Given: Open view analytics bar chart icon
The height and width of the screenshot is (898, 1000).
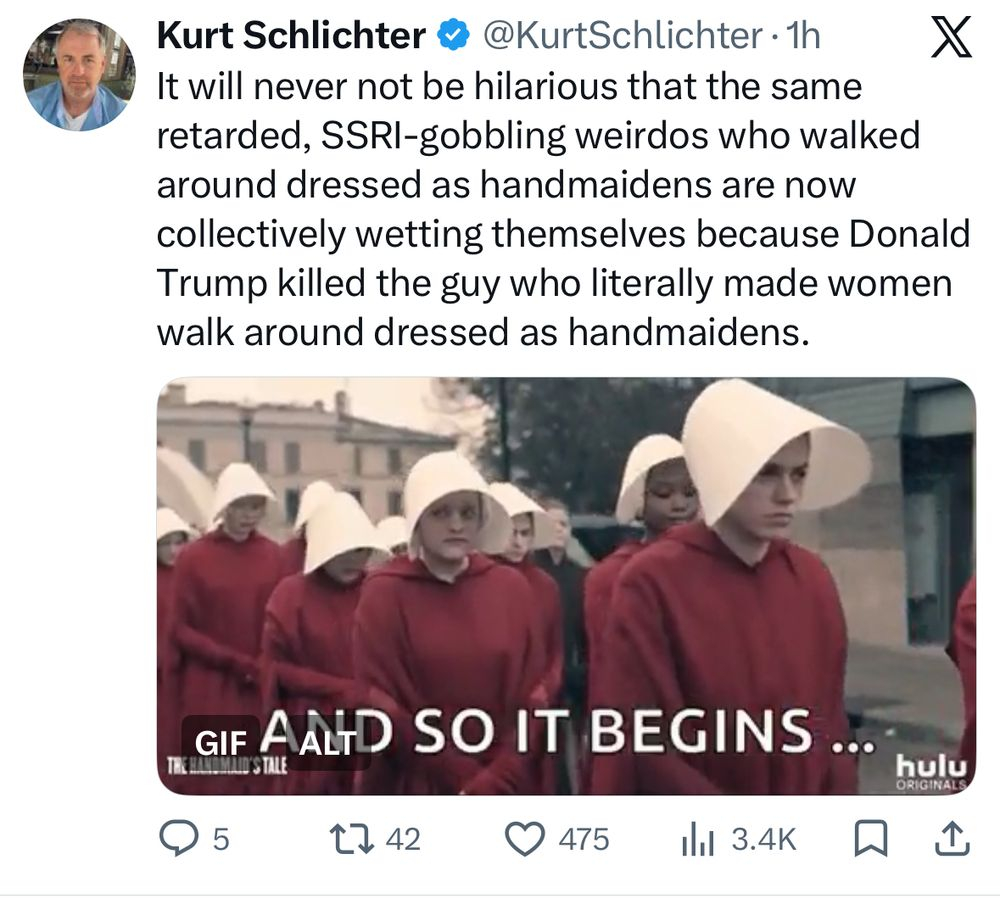Looking at the screenshot, I should 697,840.
